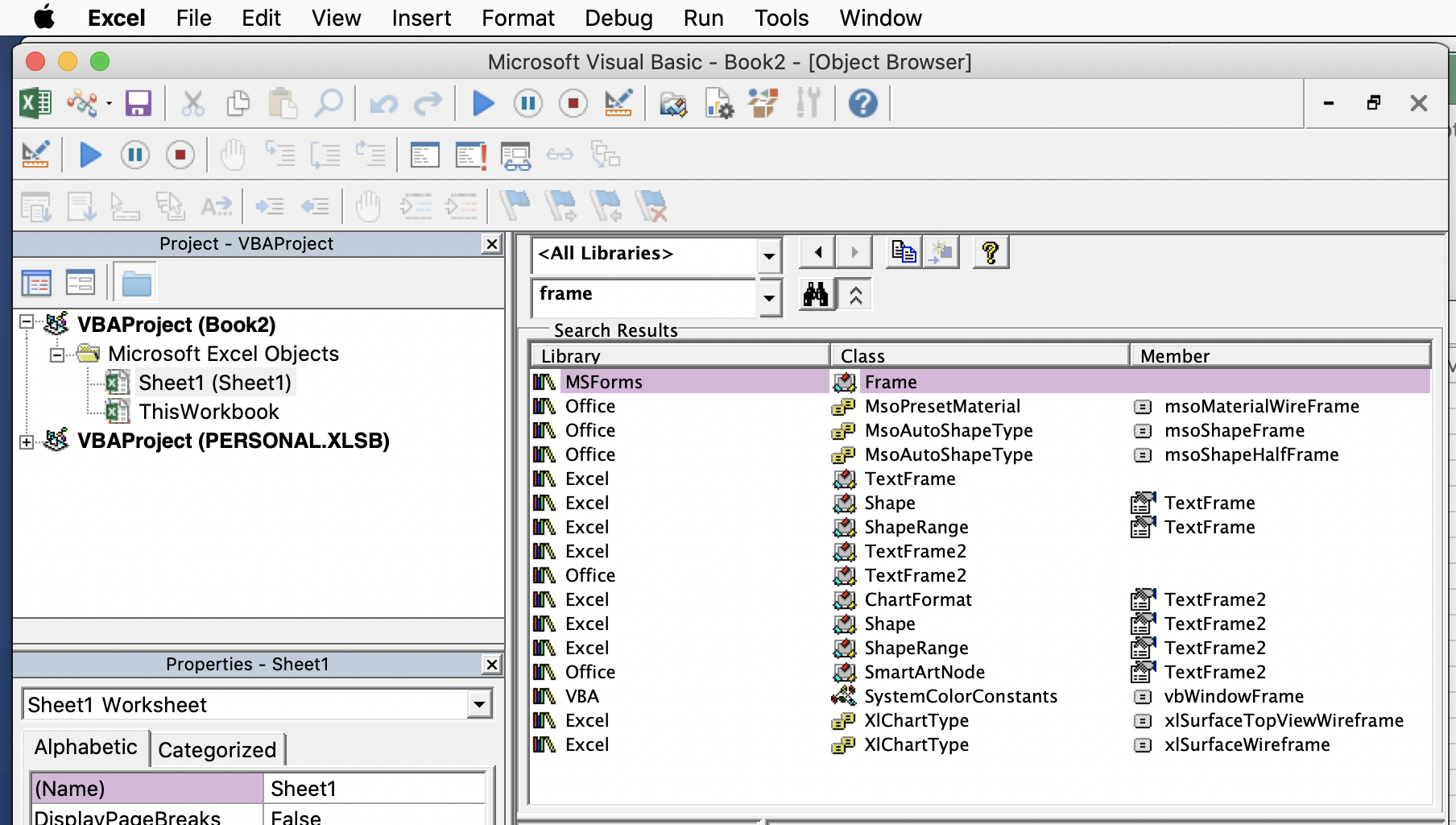The height and width of the screenshot is (825, 1456).
Task: Open the Object Browser icon
Action: click(763, 103)
